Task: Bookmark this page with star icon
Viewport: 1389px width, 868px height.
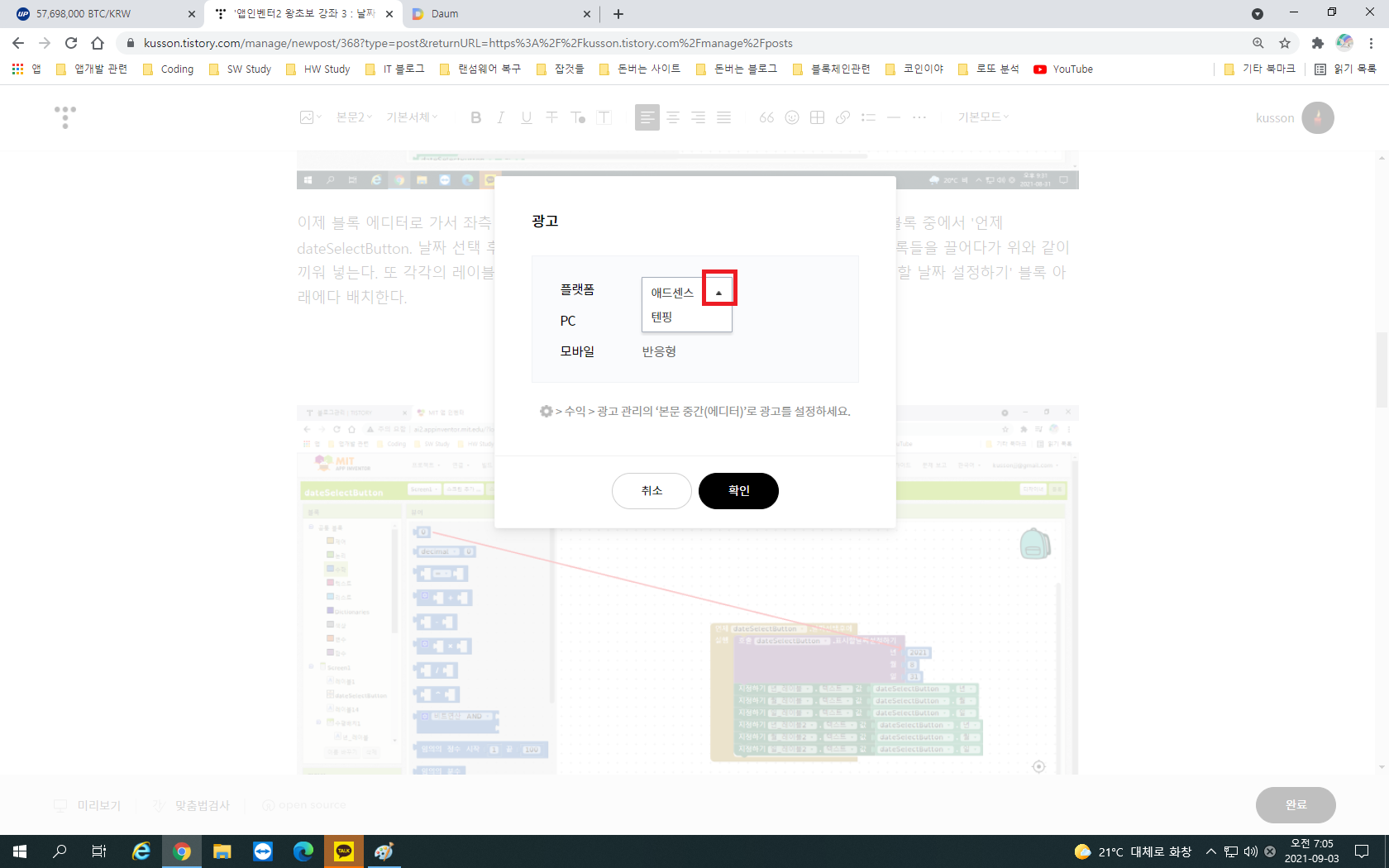Action: pos(1285,43)
